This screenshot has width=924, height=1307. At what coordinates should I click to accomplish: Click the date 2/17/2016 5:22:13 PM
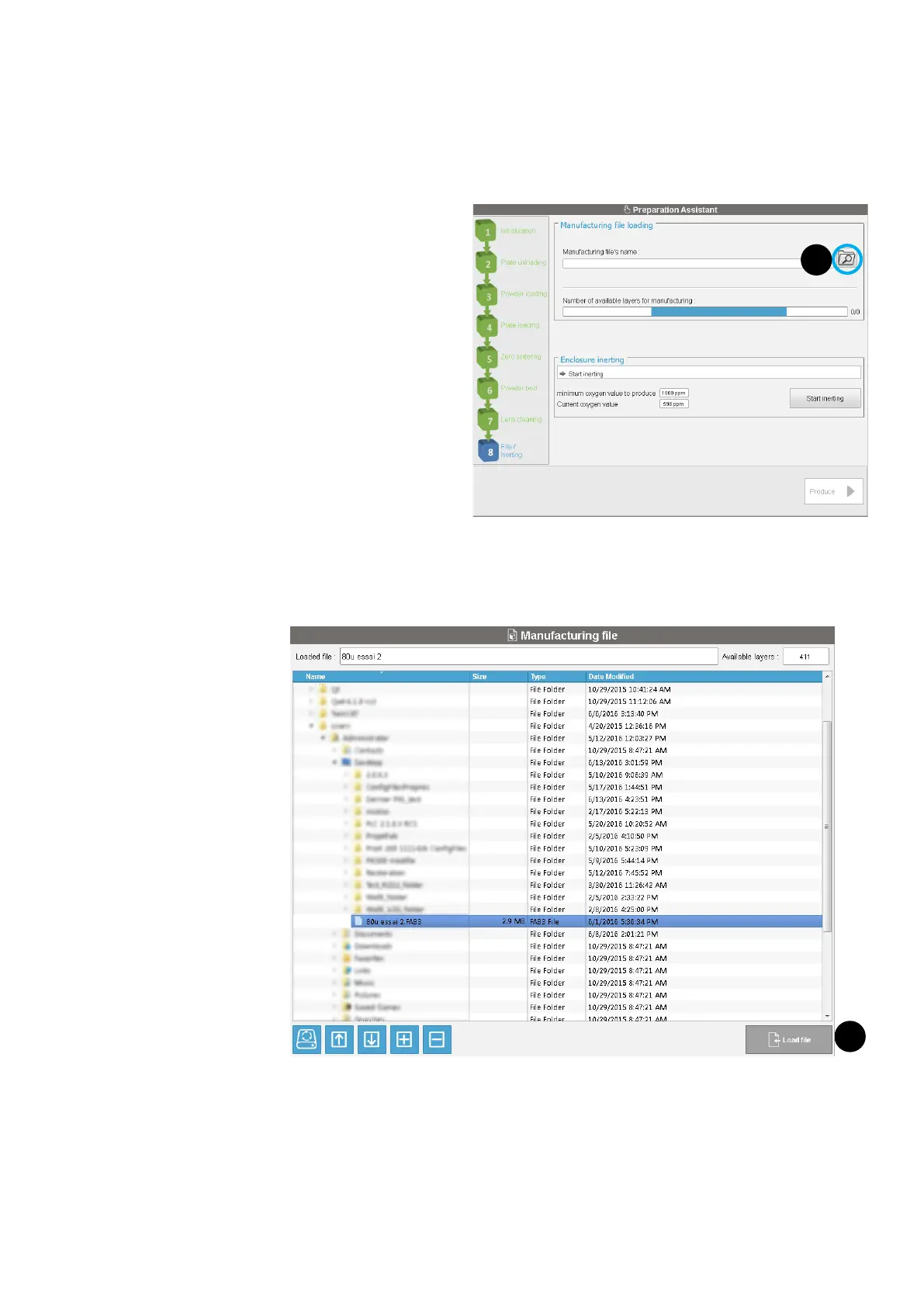pos(625,811)
